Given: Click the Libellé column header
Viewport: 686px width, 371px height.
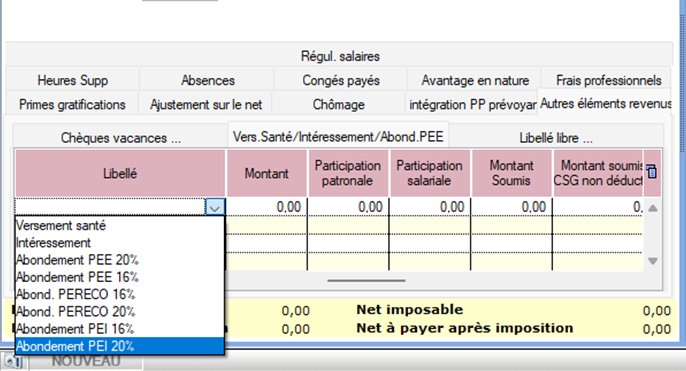Looking at the screenshot, I should point(120,173).
